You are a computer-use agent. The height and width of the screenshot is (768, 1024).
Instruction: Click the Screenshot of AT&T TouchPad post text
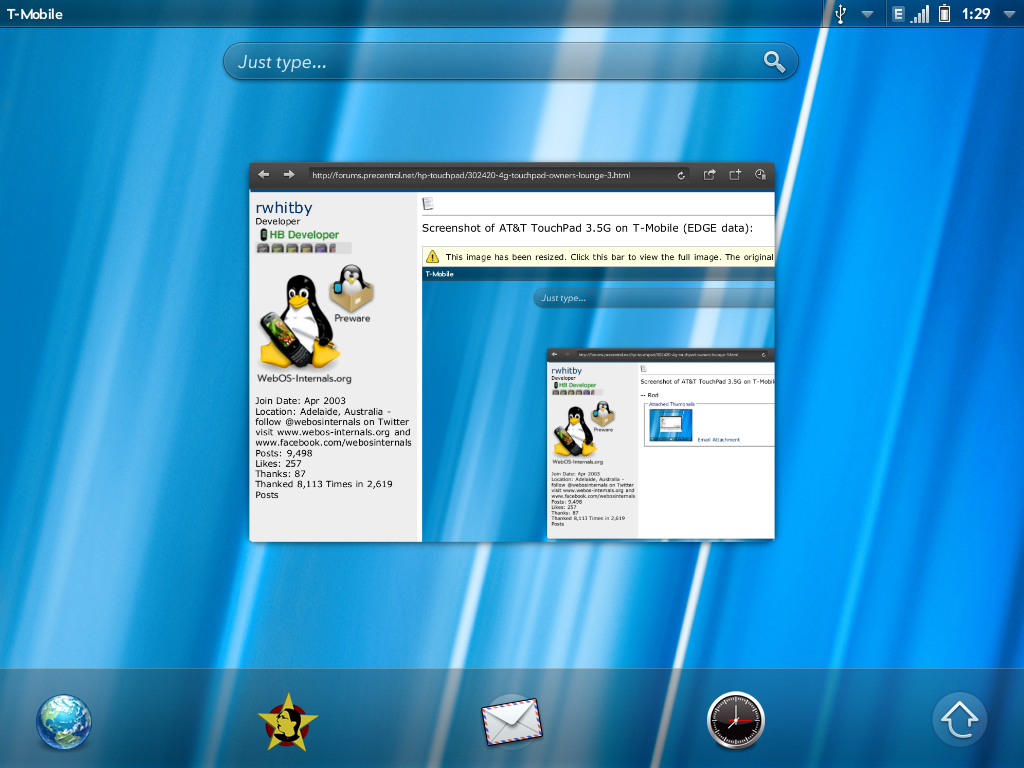tap(587, 228)
